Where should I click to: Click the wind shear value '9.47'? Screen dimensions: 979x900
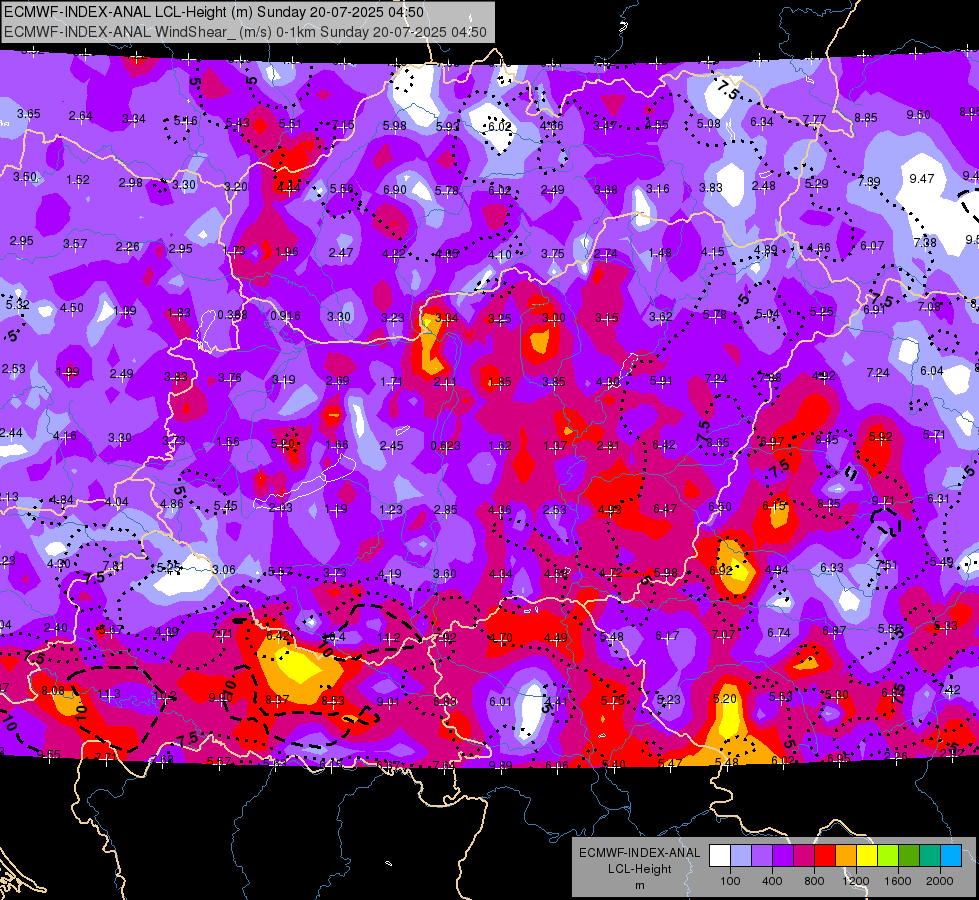click(x=922, y=179)
